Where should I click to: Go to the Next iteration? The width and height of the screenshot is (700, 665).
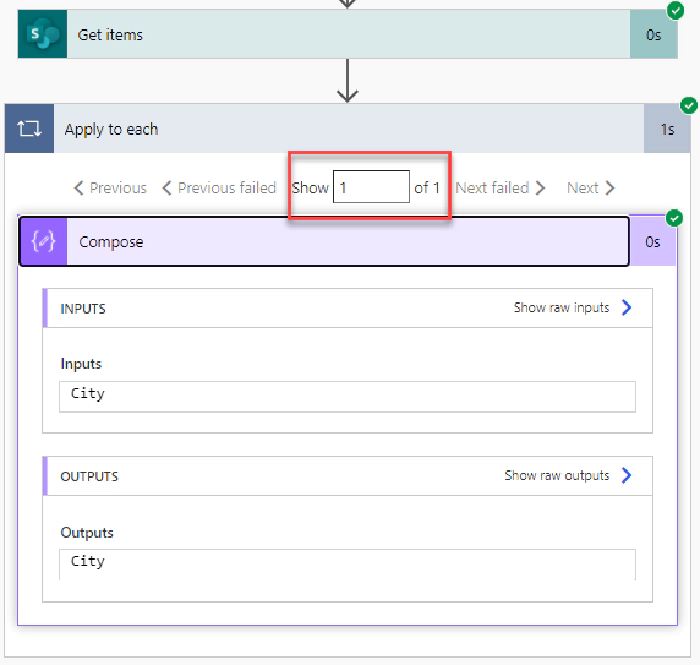click(590, 188)
